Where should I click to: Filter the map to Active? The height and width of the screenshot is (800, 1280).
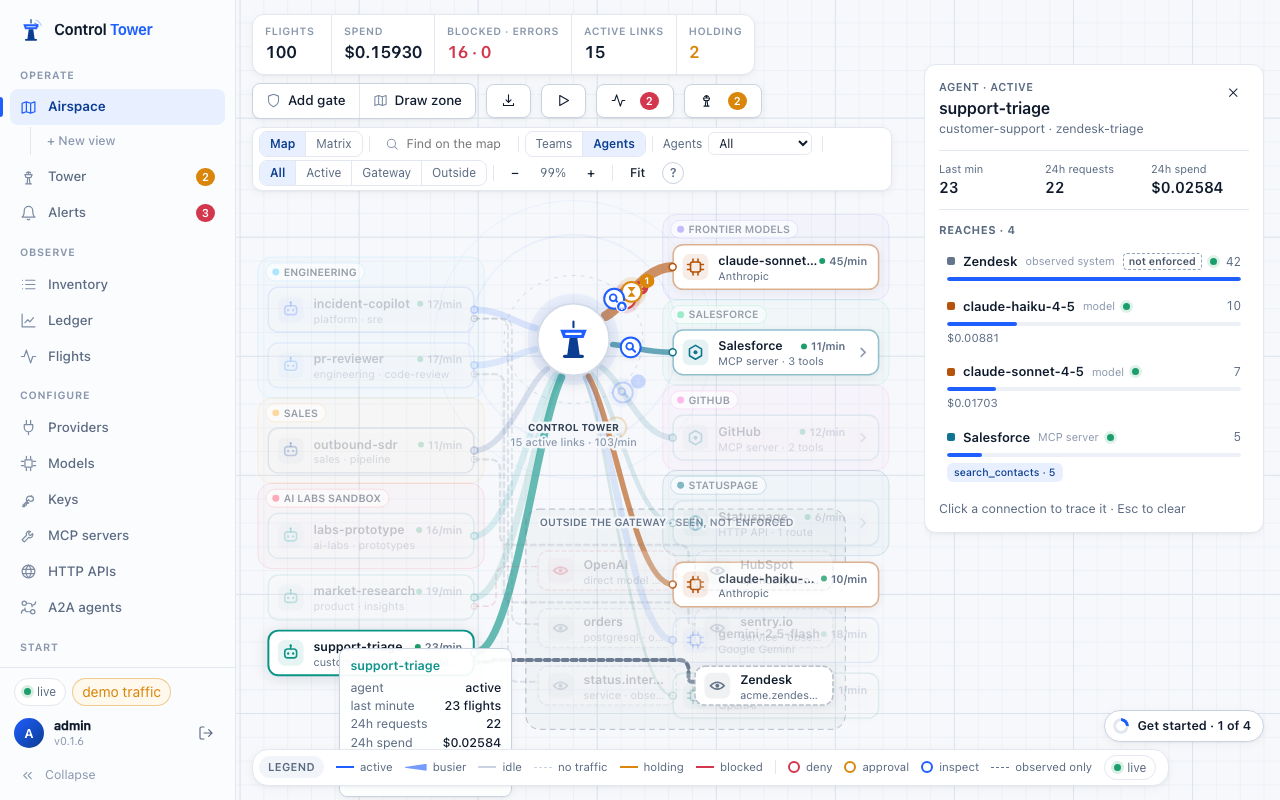coord(324,173)
